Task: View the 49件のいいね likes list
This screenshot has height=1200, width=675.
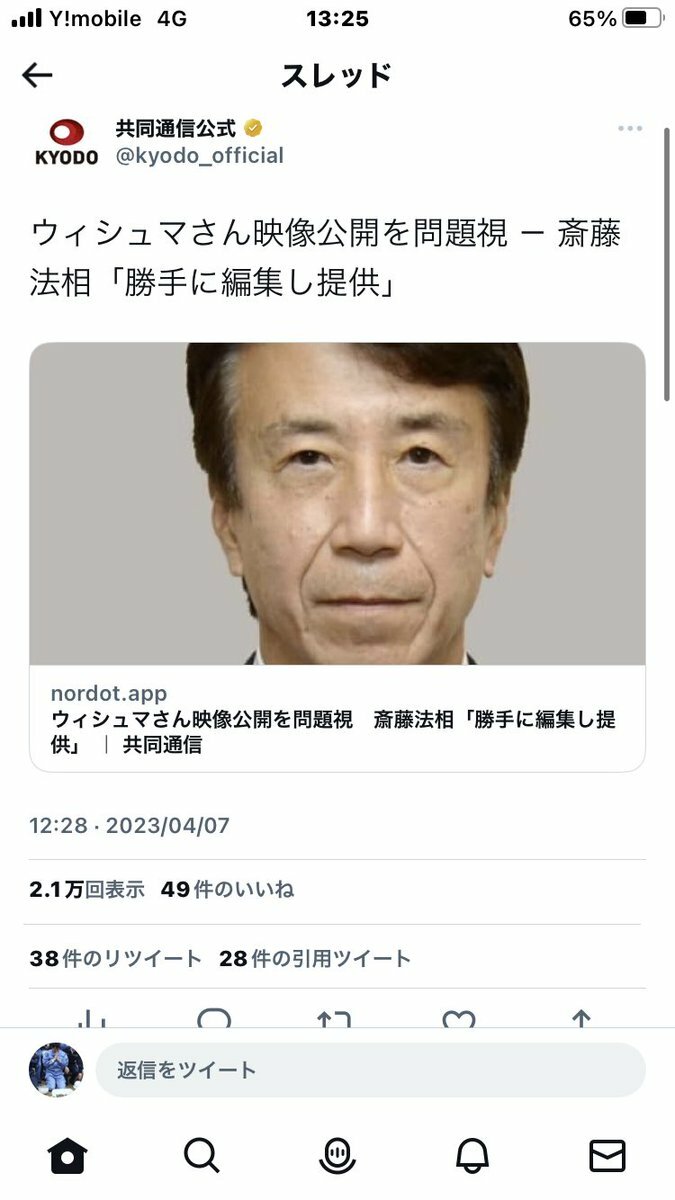Action: click(227, 889)
